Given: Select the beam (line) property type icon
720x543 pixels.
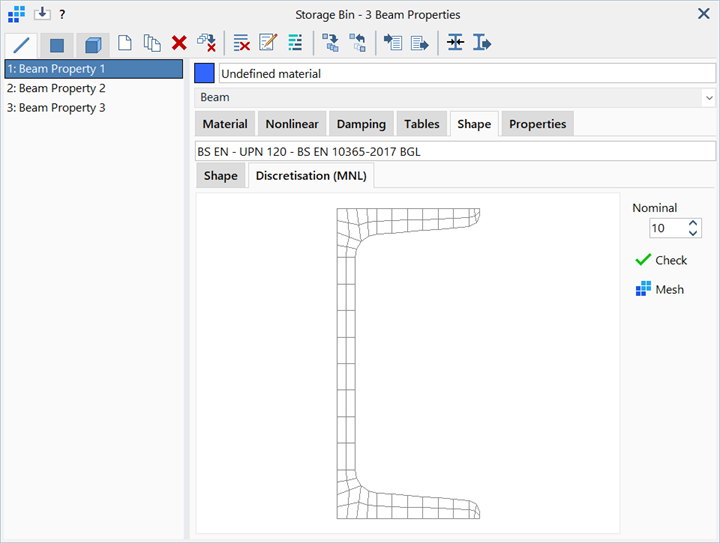Looking at the screenshot, I should click(x=22, y=45).
